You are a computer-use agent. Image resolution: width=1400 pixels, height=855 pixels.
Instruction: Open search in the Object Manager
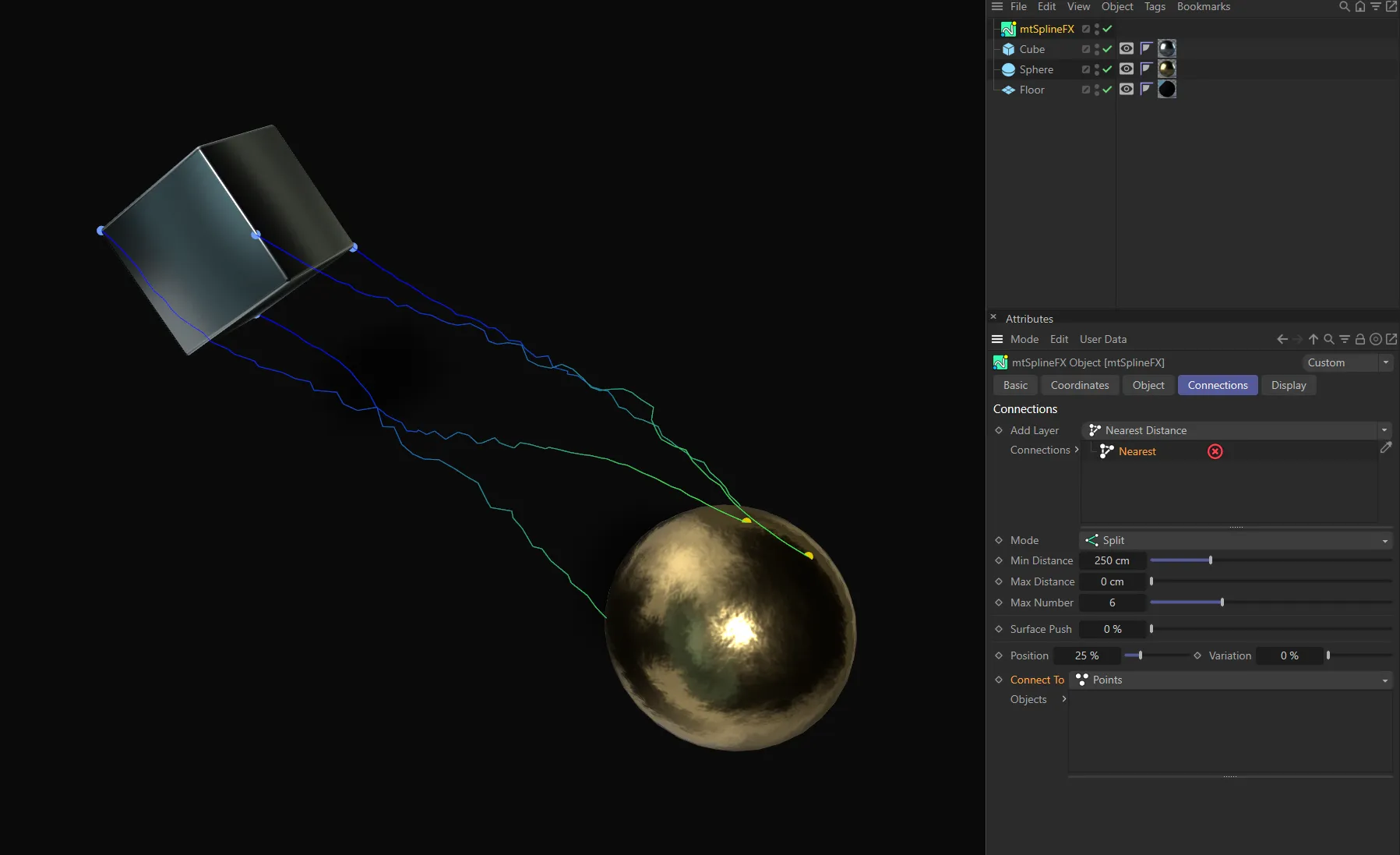tap(1342, 6)
